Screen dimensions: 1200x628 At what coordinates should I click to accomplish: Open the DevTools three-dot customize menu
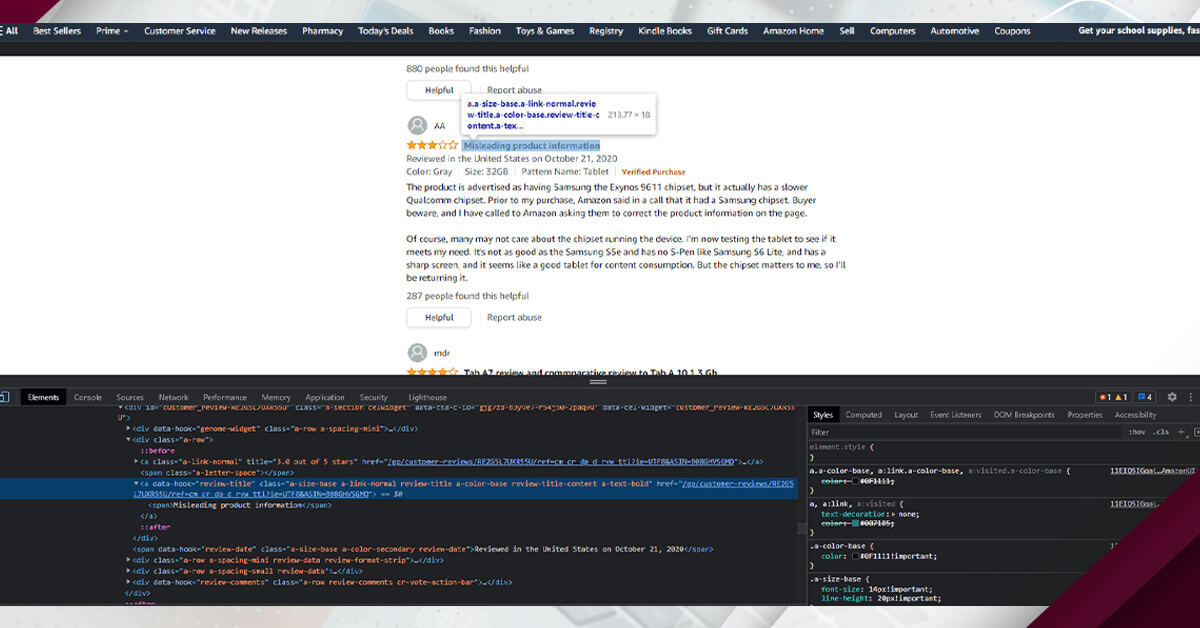click(x=1193, y=397)
